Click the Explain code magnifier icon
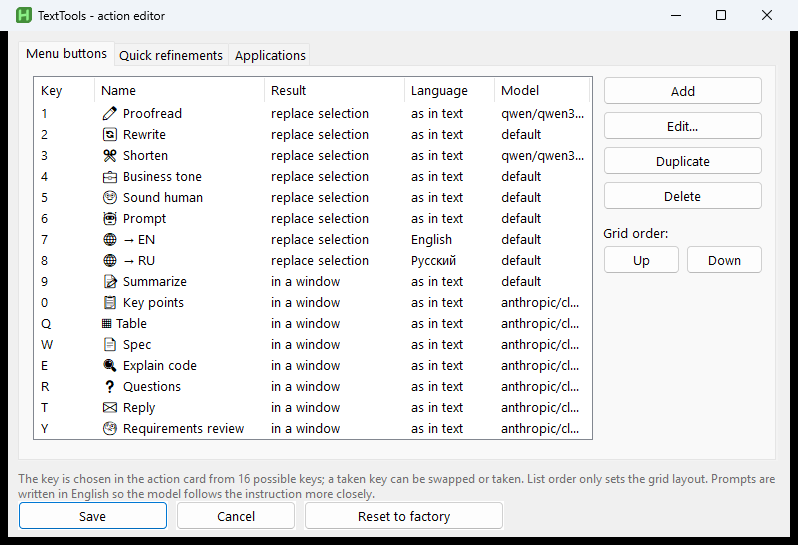 (x=109, y=365)
